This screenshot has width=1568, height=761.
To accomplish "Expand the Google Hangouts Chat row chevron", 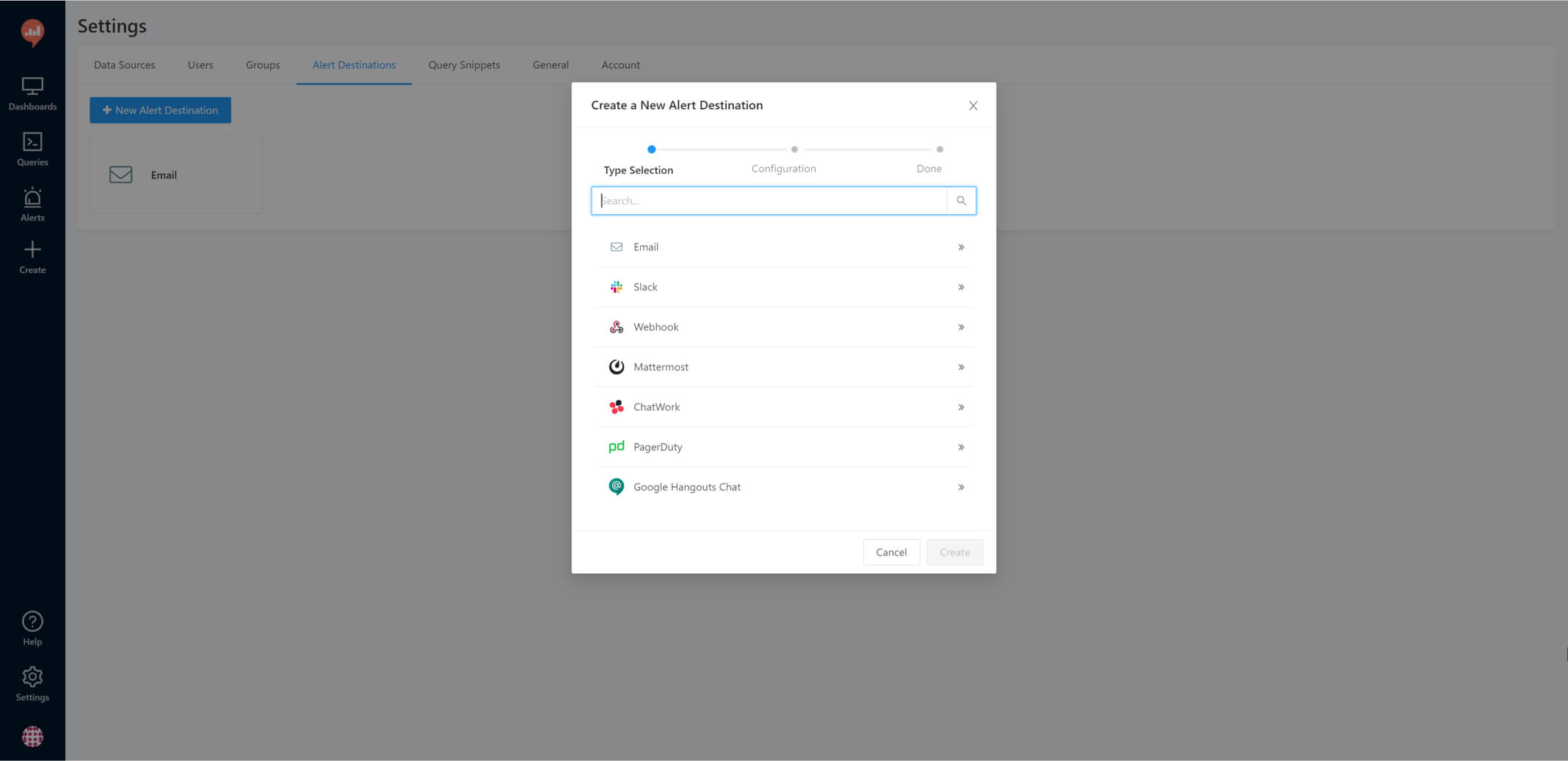I will (x=961, y=487).
